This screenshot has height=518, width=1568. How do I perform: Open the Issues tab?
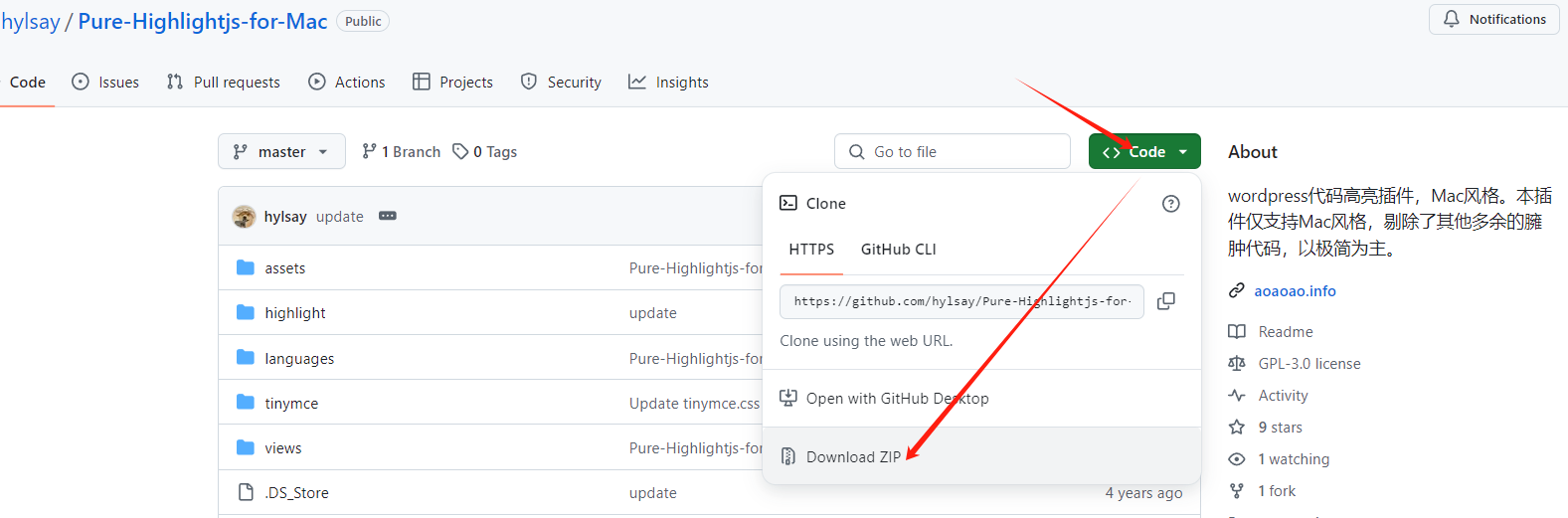click(105, 83)
